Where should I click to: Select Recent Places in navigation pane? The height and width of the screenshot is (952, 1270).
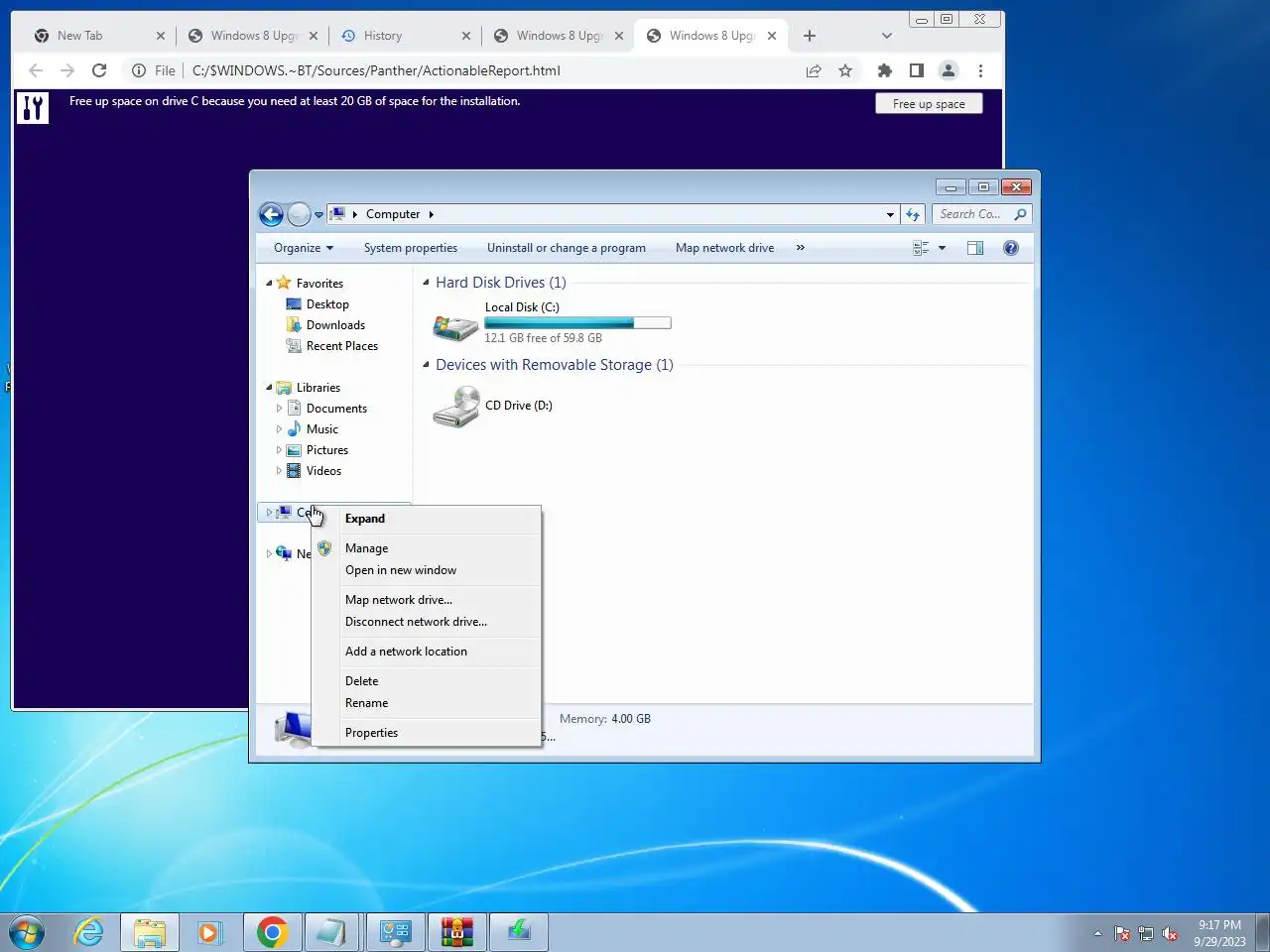click(341, 346)
